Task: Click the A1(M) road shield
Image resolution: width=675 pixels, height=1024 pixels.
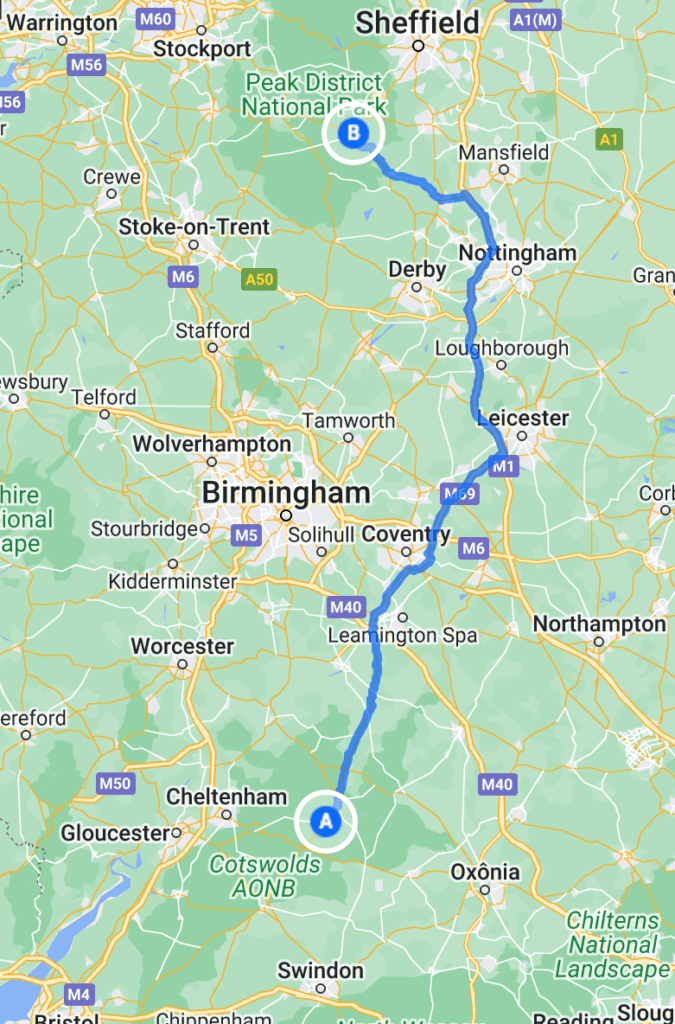Action: tap(536, 20)
